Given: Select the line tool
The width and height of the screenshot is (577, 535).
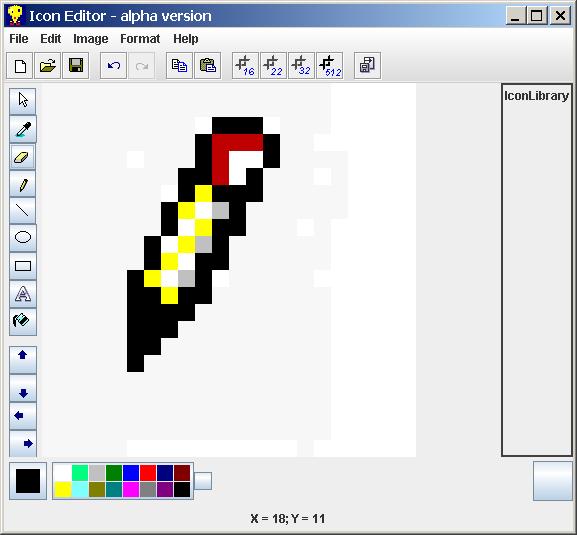Looking at the screenshot, I should pyautogui.click(x=23, y=211).
